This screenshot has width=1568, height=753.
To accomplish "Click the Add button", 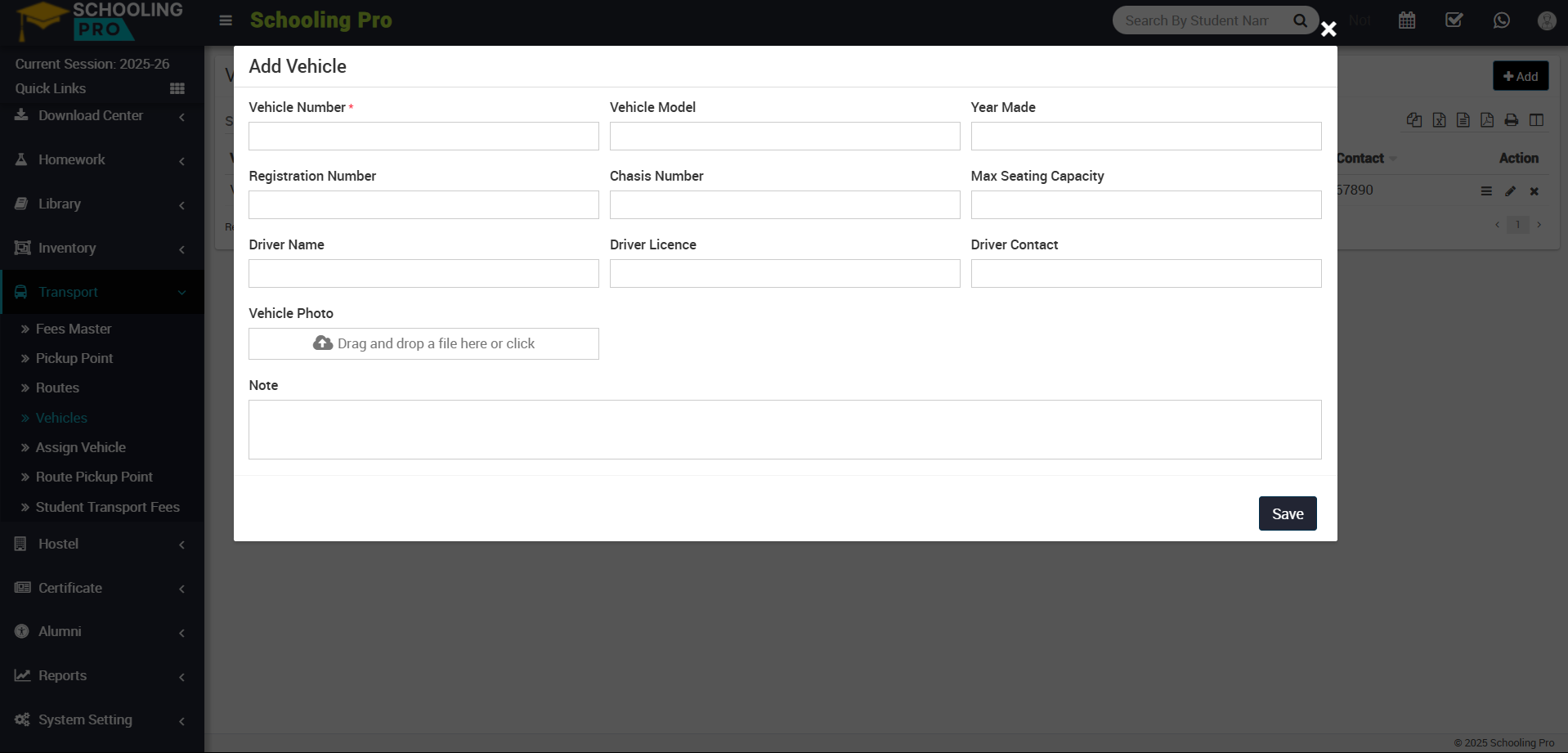I will tap(1521, 76).
